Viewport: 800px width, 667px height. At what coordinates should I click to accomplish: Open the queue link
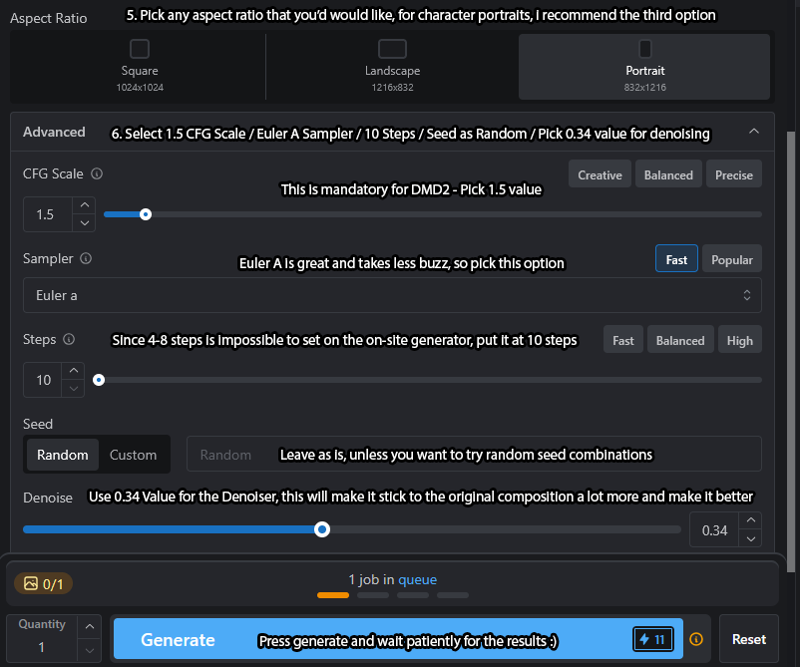pyautogui.click(x=417, y=579)
